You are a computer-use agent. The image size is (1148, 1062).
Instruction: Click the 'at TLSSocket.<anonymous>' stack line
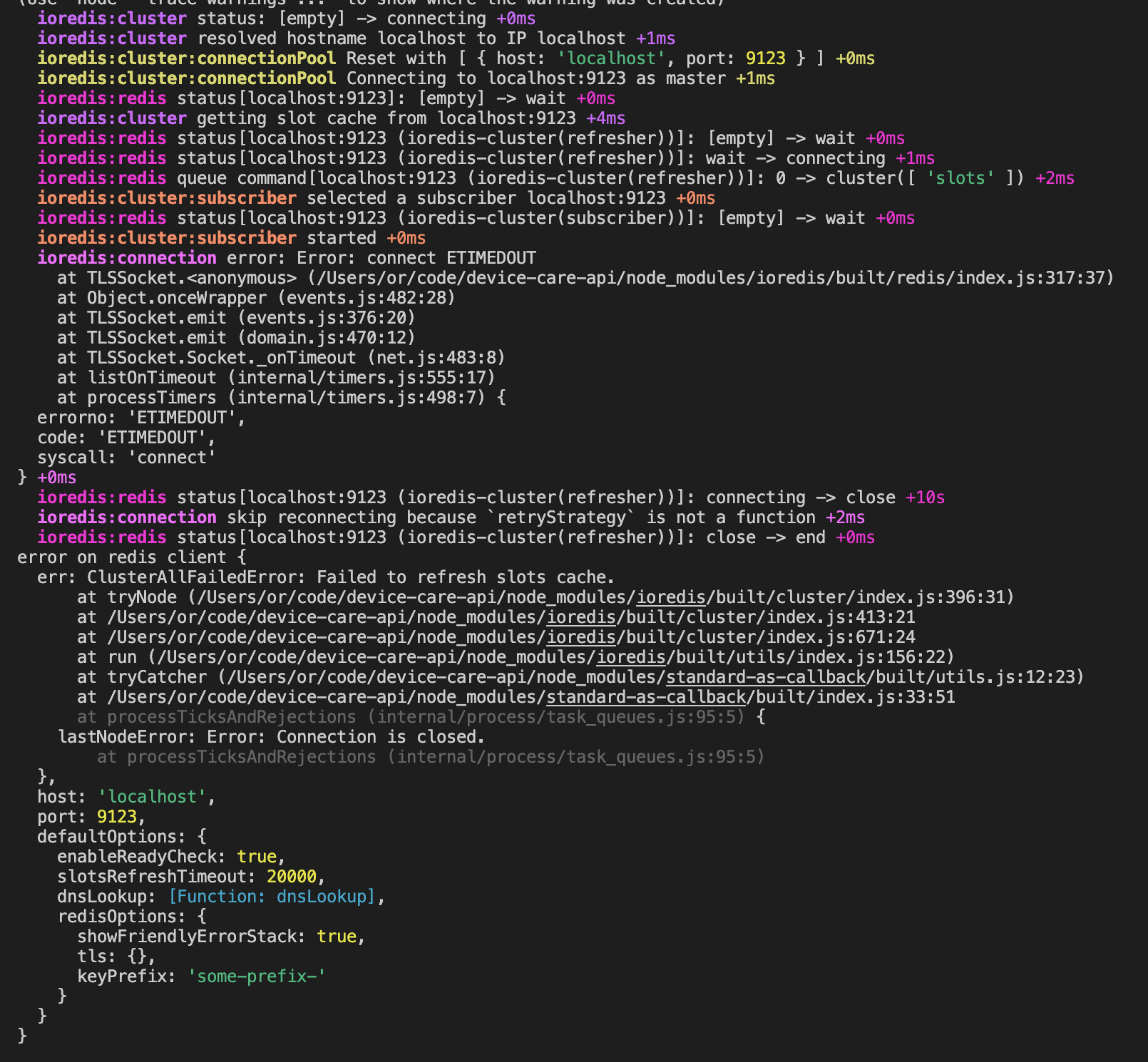(x=585, y=278)
